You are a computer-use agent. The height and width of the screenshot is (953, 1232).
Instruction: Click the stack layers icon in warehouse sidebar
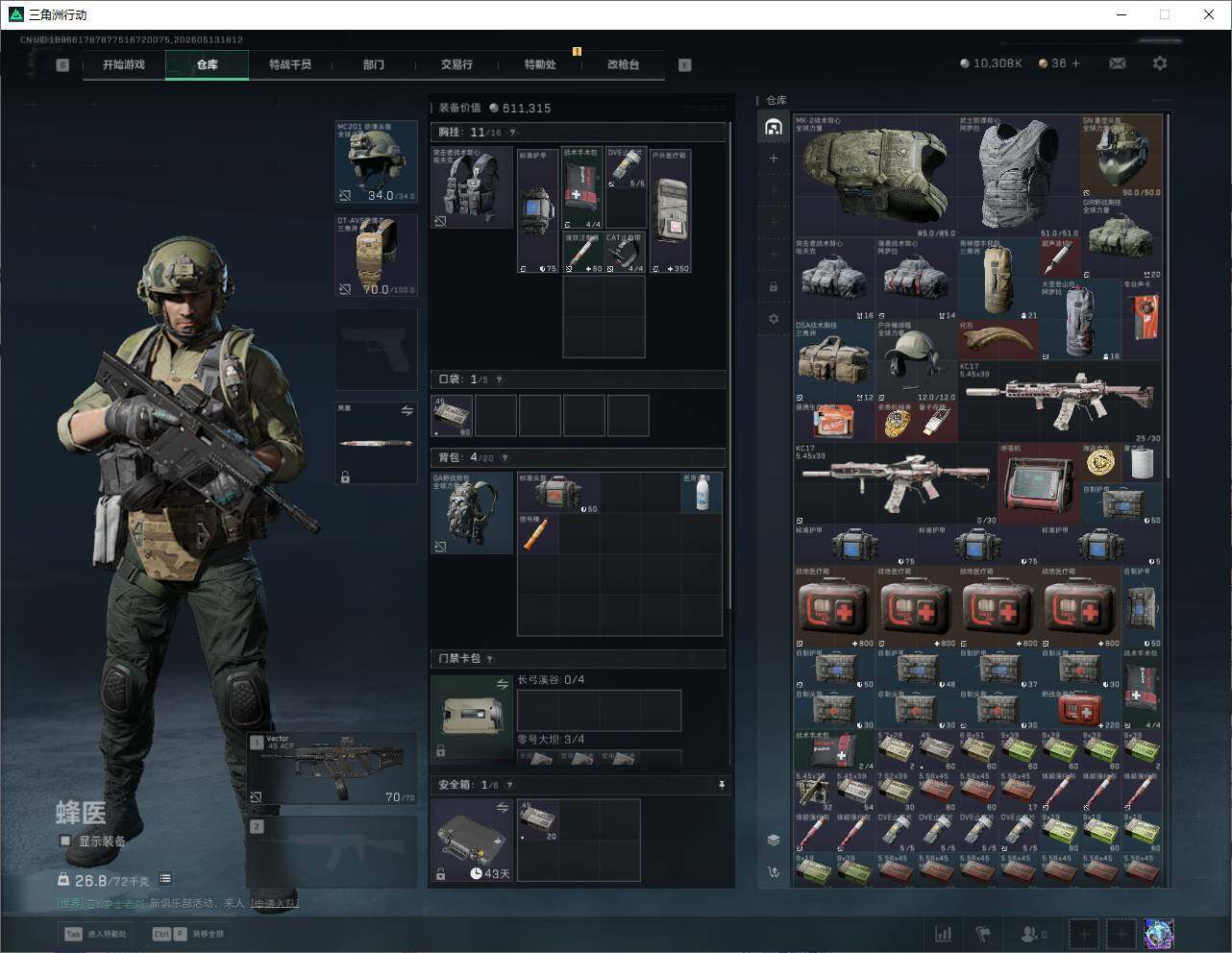[774, 840]
